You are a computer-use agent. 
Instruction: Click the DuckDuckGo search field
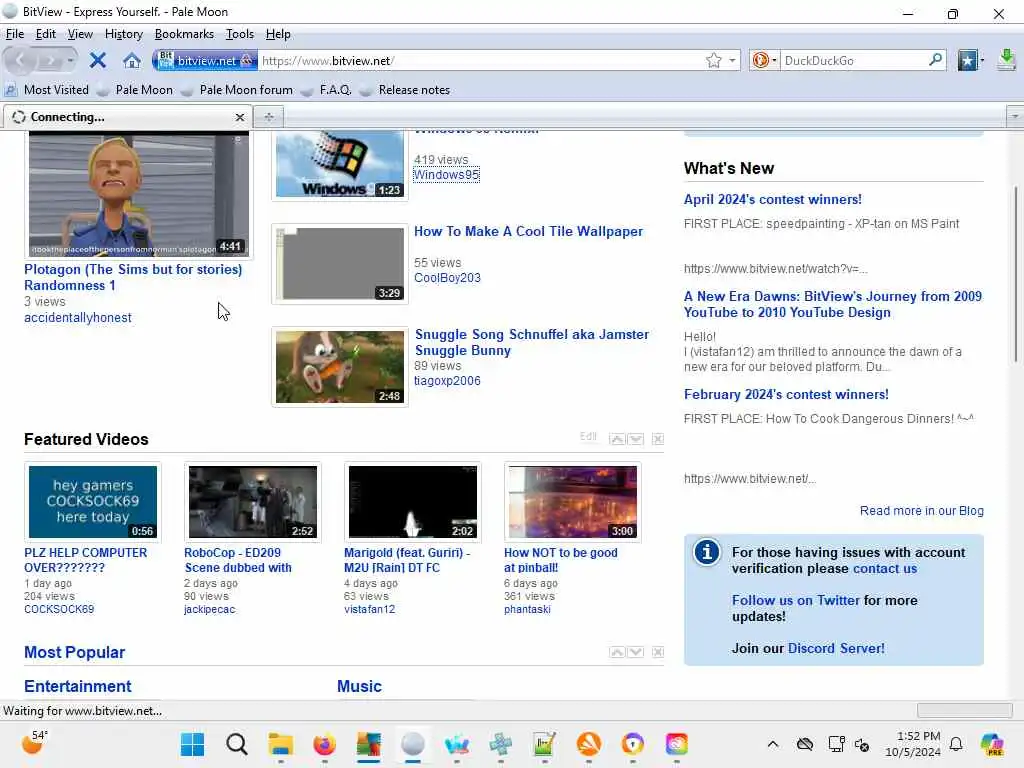pyautogui.click(x=854, y=61)
